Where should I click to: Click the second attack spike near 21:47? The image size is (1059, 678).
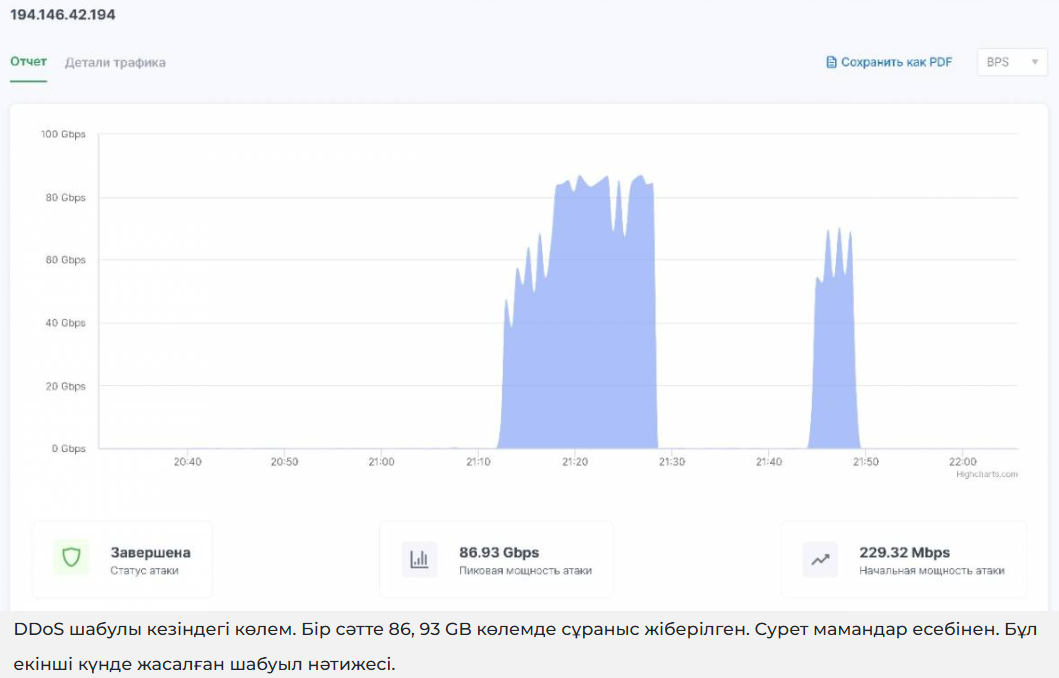click(x=834, y=350)
